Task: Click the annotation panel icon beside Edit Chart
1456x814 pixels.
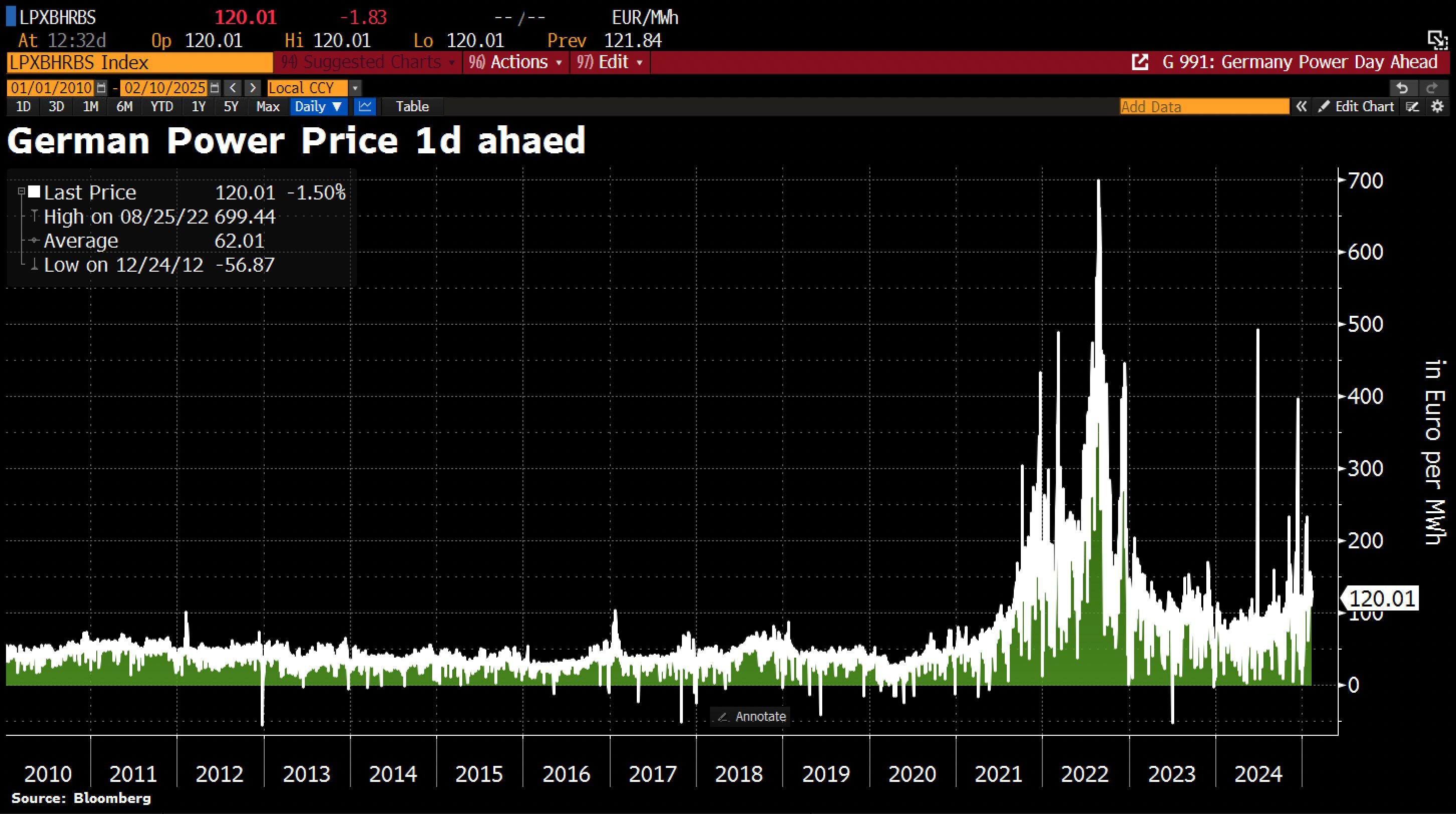Action: click(1412, 107)
